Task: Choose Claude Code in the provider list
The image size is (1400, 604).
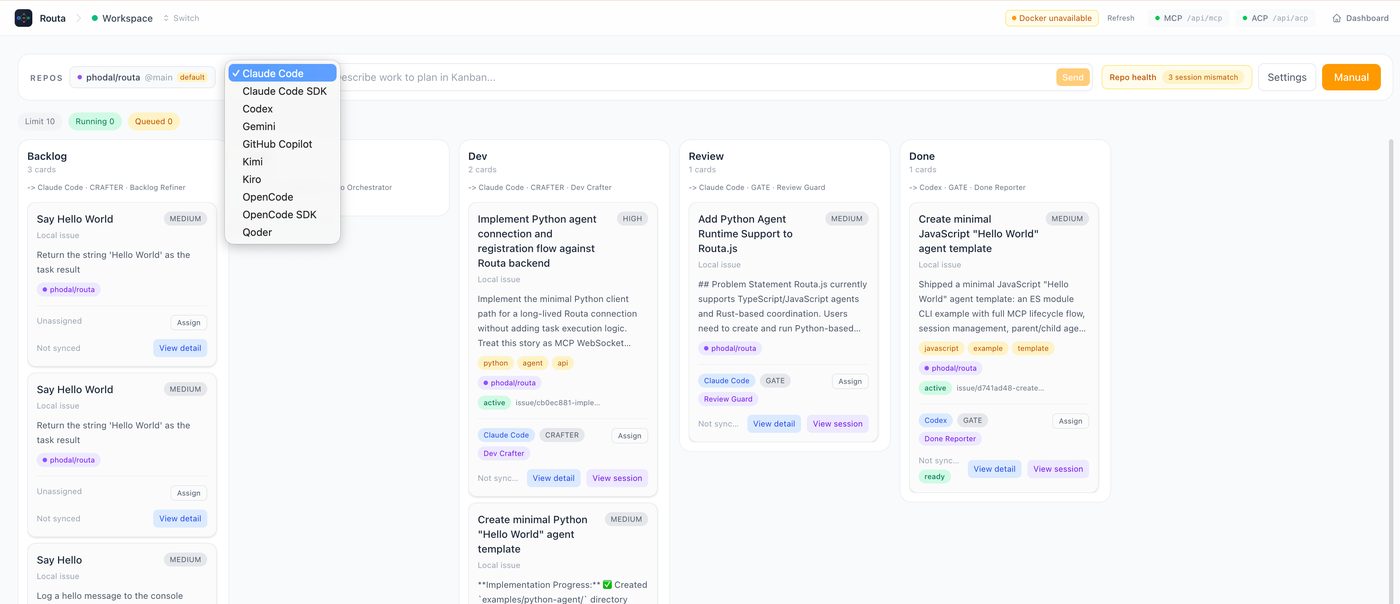Action: [283, 73]
